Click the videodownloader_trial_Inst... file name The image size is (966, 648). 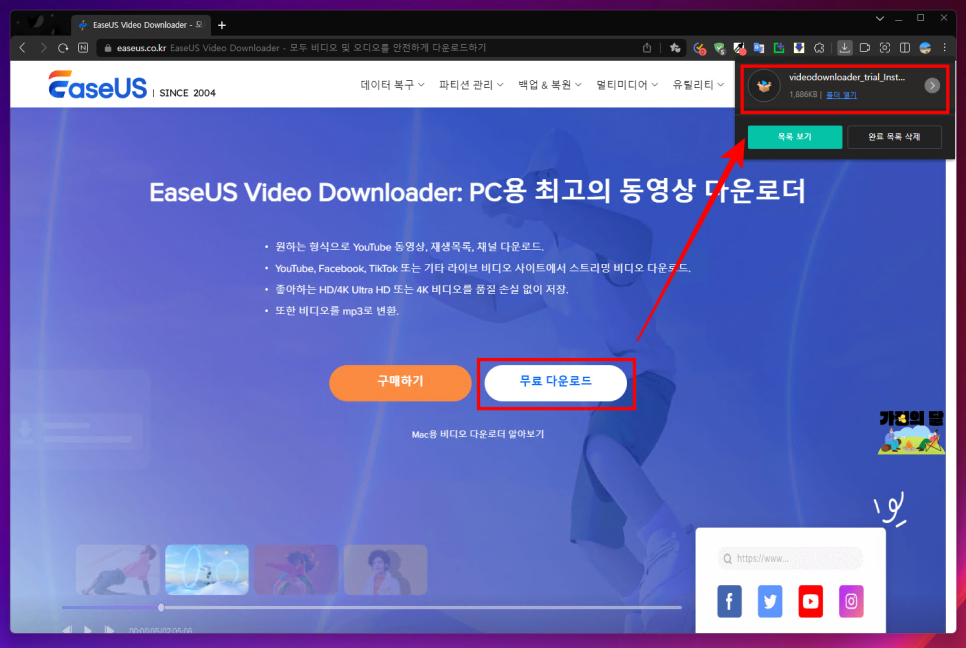coord(846,78)
